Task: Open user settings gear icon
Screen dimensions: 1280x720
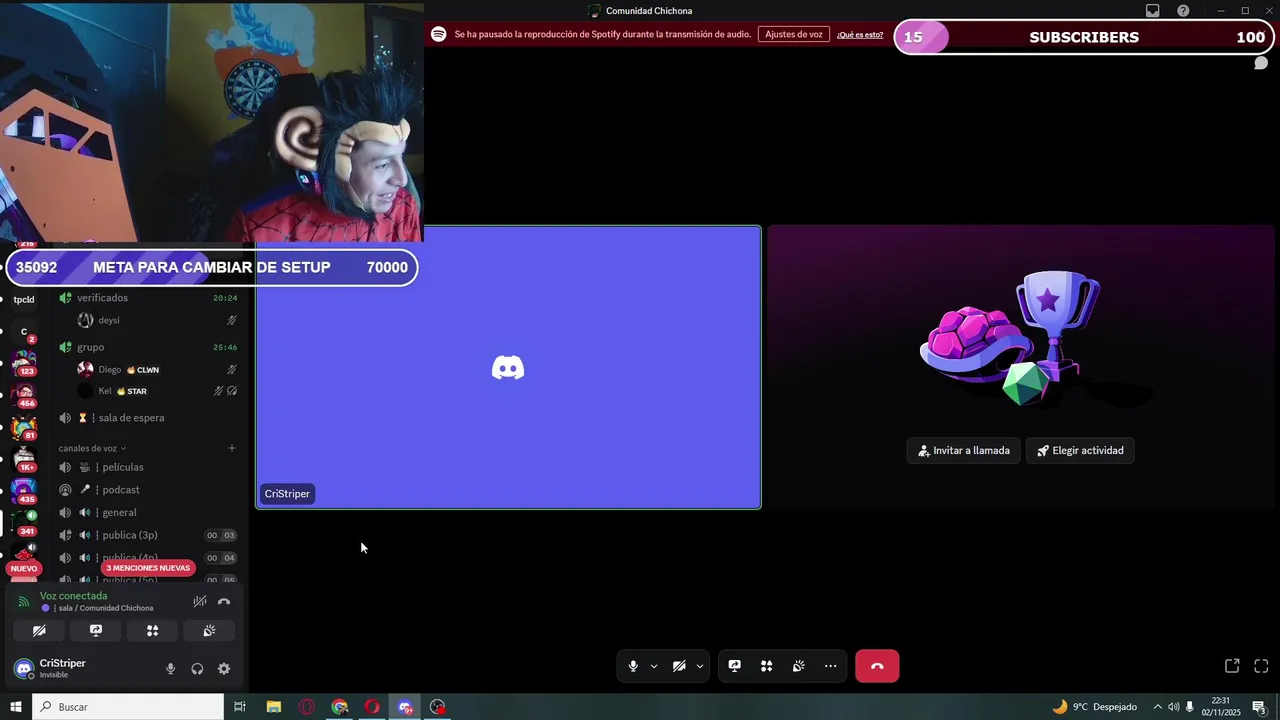Action: [x=224, y=669]
